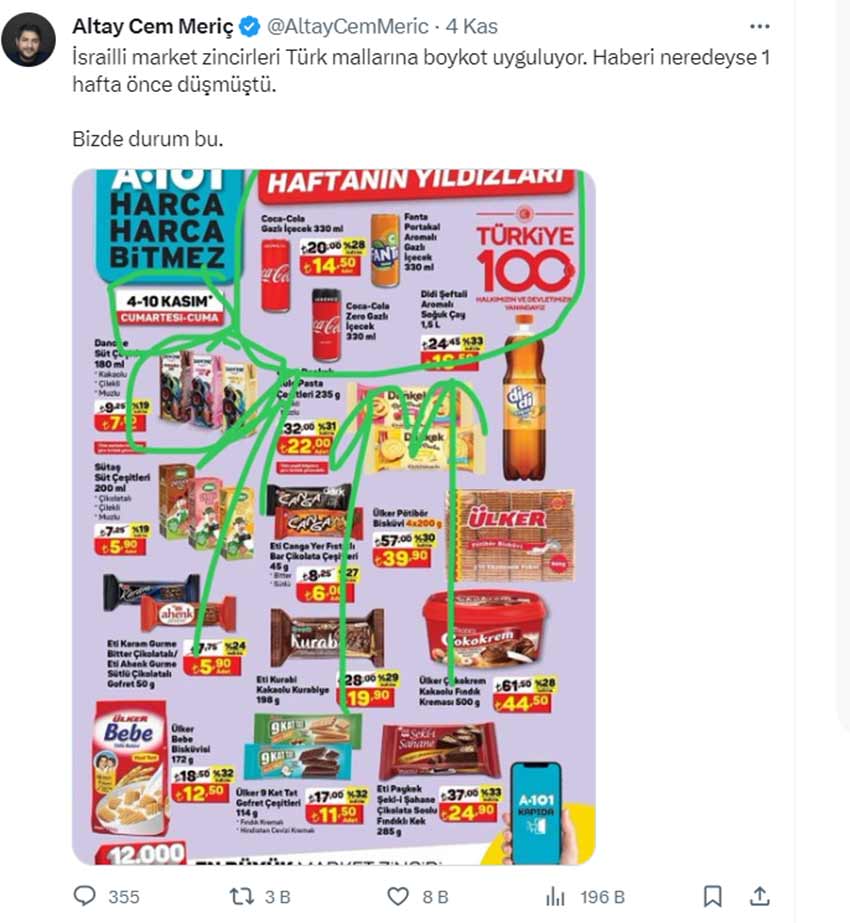
Task: Open the A101 flyer image
Action: (334, 517)
